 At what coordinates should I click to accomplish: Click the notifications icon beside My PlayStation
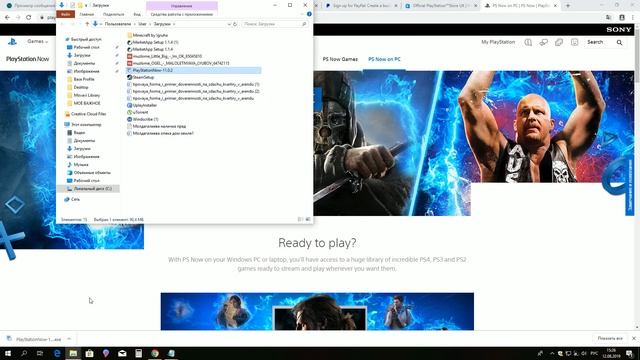tap(528, 42)
